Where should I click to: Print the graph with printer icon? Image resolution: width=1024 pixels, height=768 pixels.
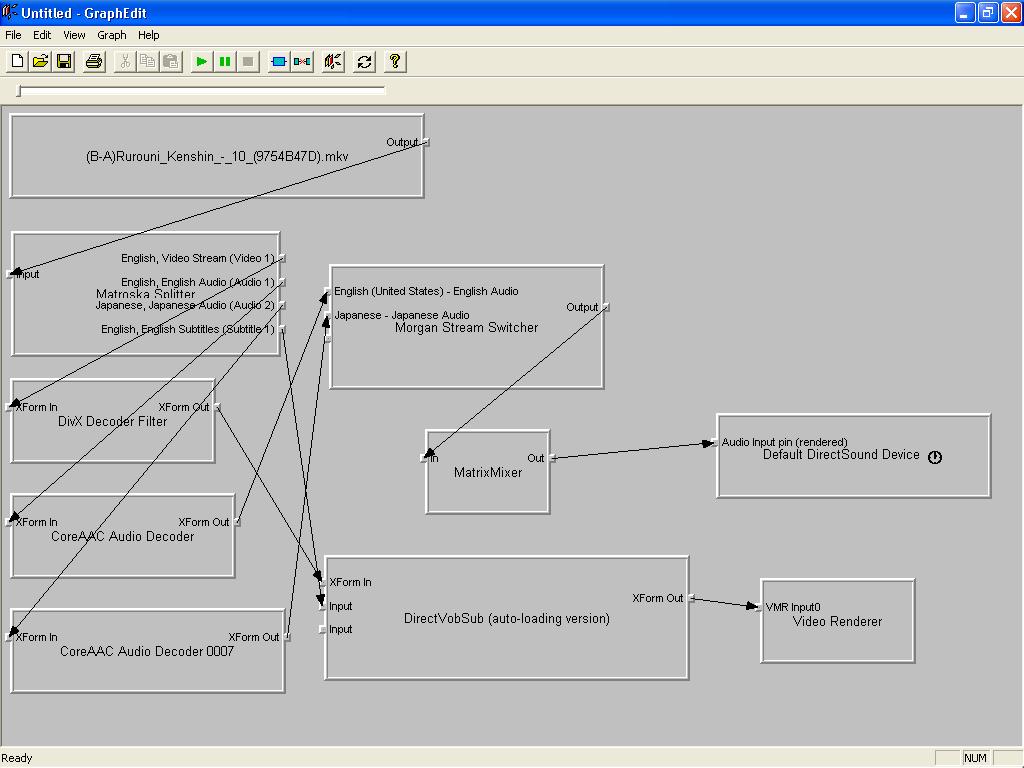[x=94, y=61]
